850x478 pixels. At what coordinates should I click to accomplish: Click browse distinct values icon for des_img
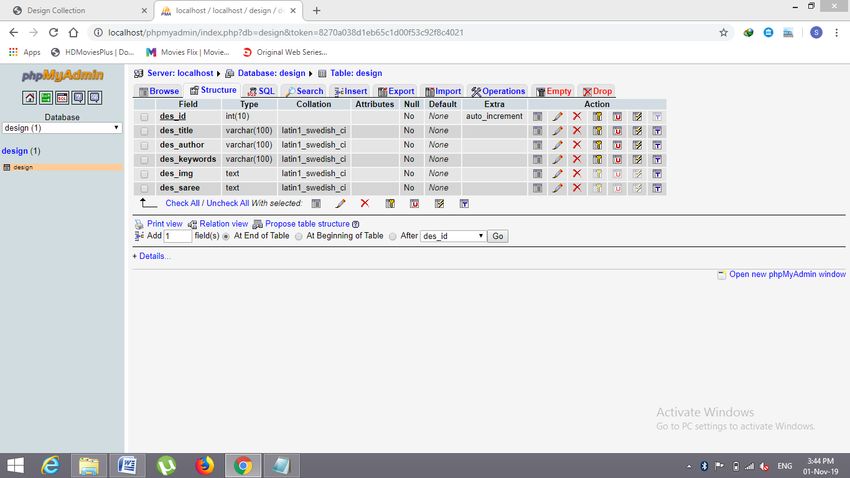tap(538, 174)
